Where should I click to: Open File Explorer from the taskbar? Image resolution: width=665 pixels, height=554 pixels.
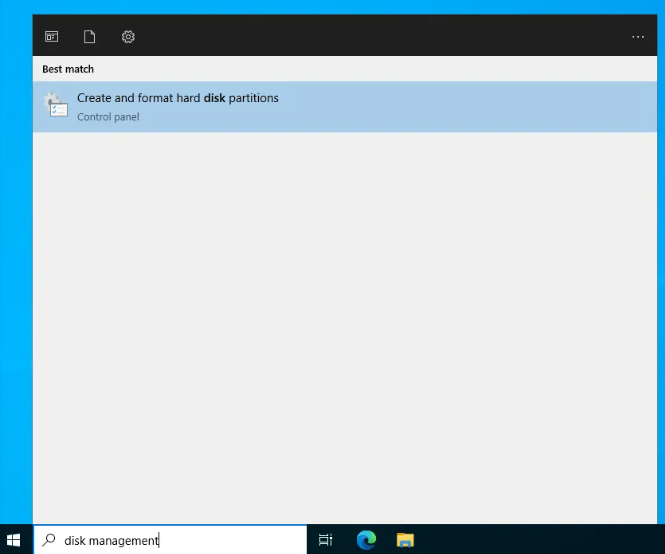[405, 540]
